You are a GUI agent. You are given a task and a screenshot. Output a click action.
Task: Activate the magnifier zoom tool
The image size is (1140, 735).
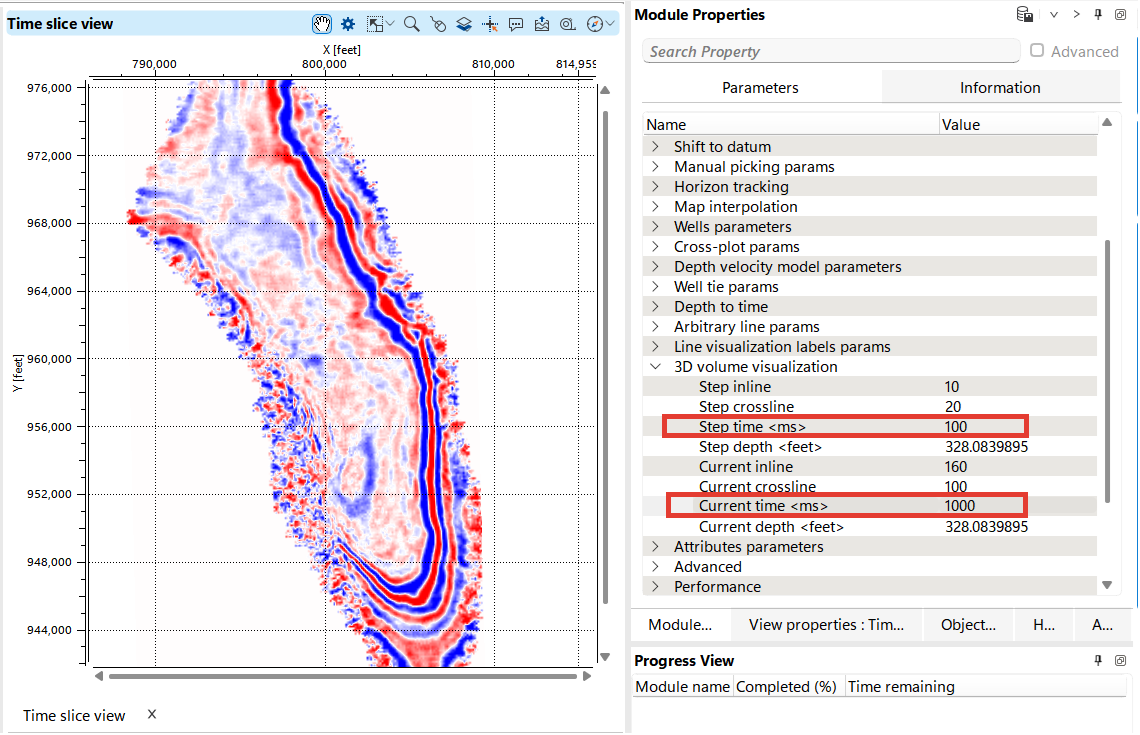pyautogui.click(x=411, y=23)
